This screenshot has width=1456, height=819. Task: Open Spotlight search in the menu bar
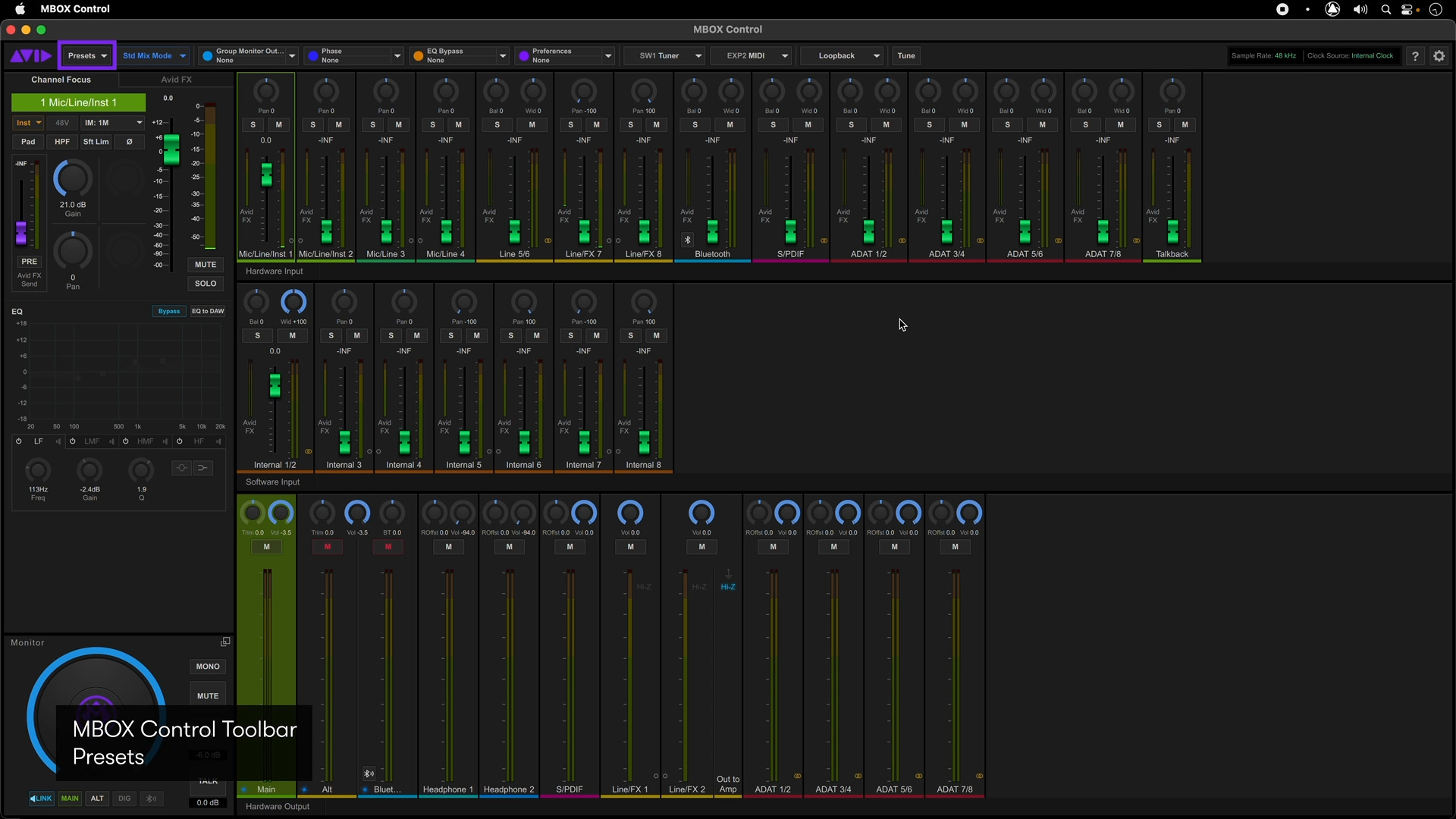[1385, 9]
